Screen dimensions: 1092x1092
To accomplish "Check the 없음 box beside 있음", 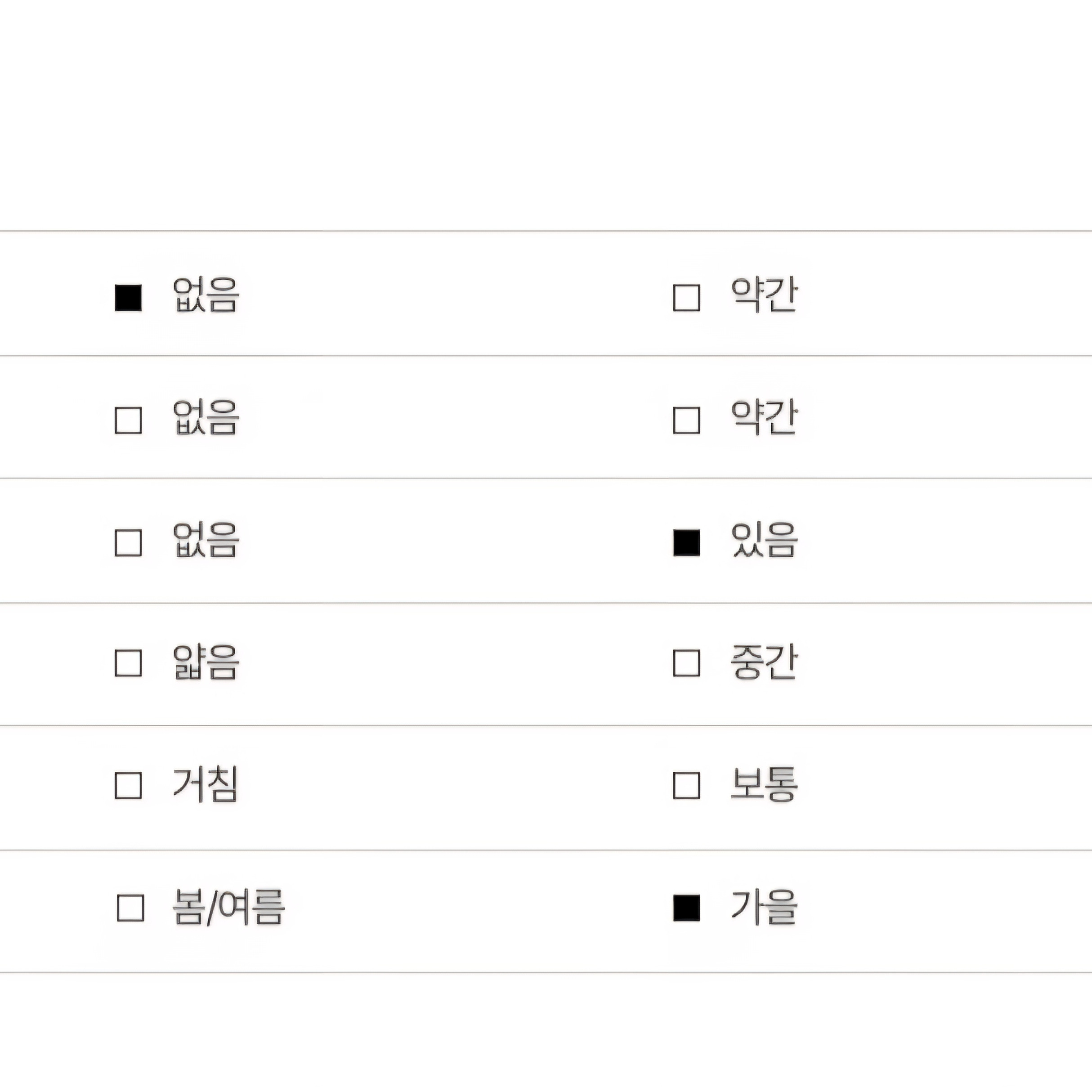I will 128,542.
